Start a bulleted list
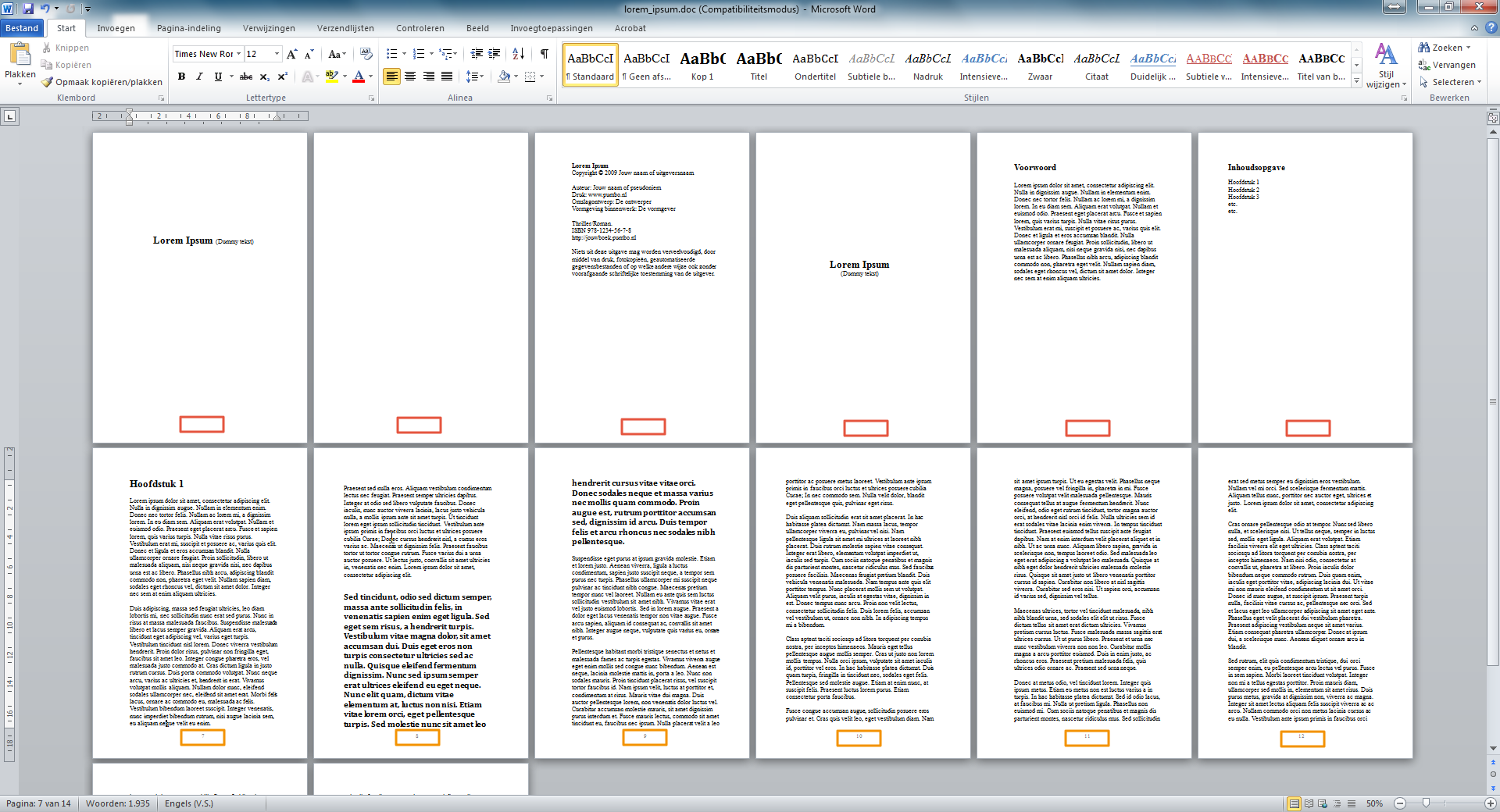 (392, 54)
